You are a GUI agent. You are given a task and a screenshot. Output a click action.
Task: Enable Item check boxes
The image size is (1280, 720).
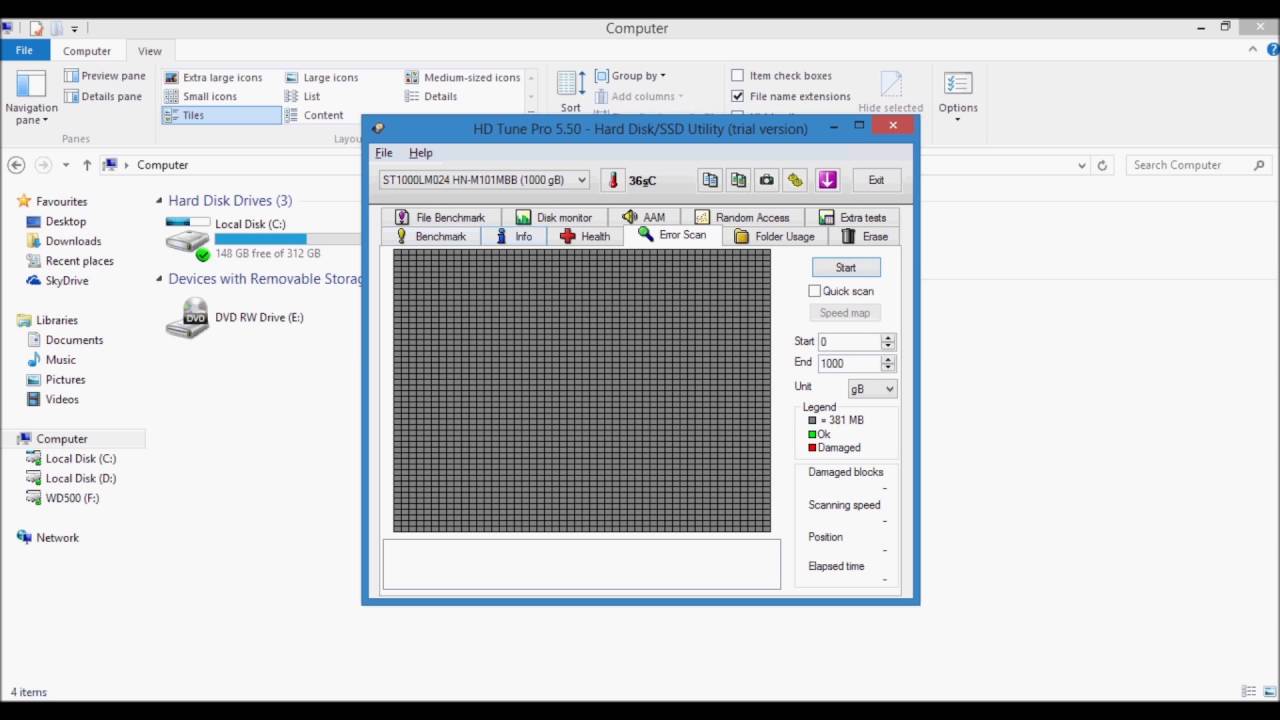738,75
